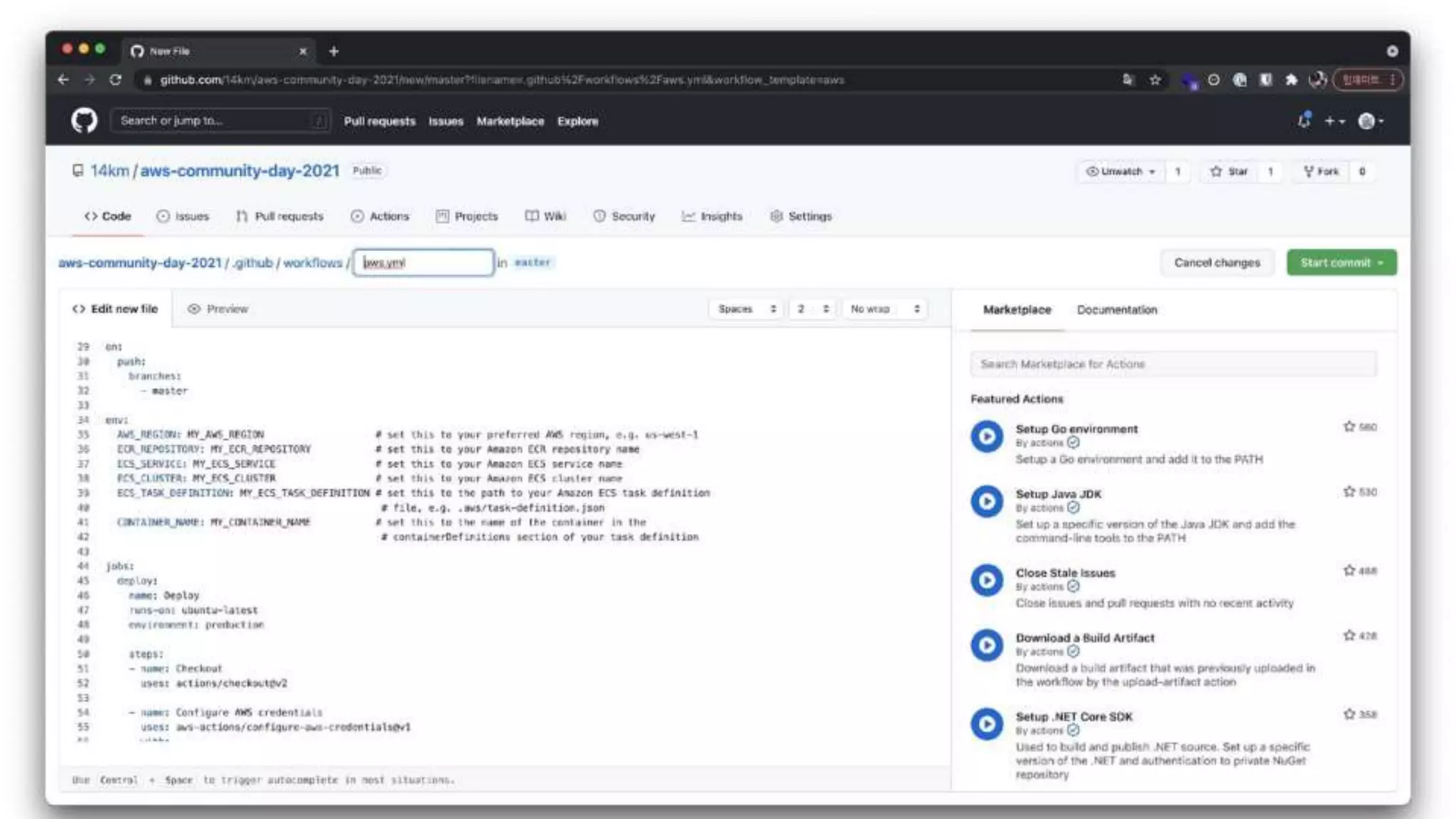Click star icon next to Setup Java JDK
Viewport: 1456px width, 819px height.
[1349, 492]
